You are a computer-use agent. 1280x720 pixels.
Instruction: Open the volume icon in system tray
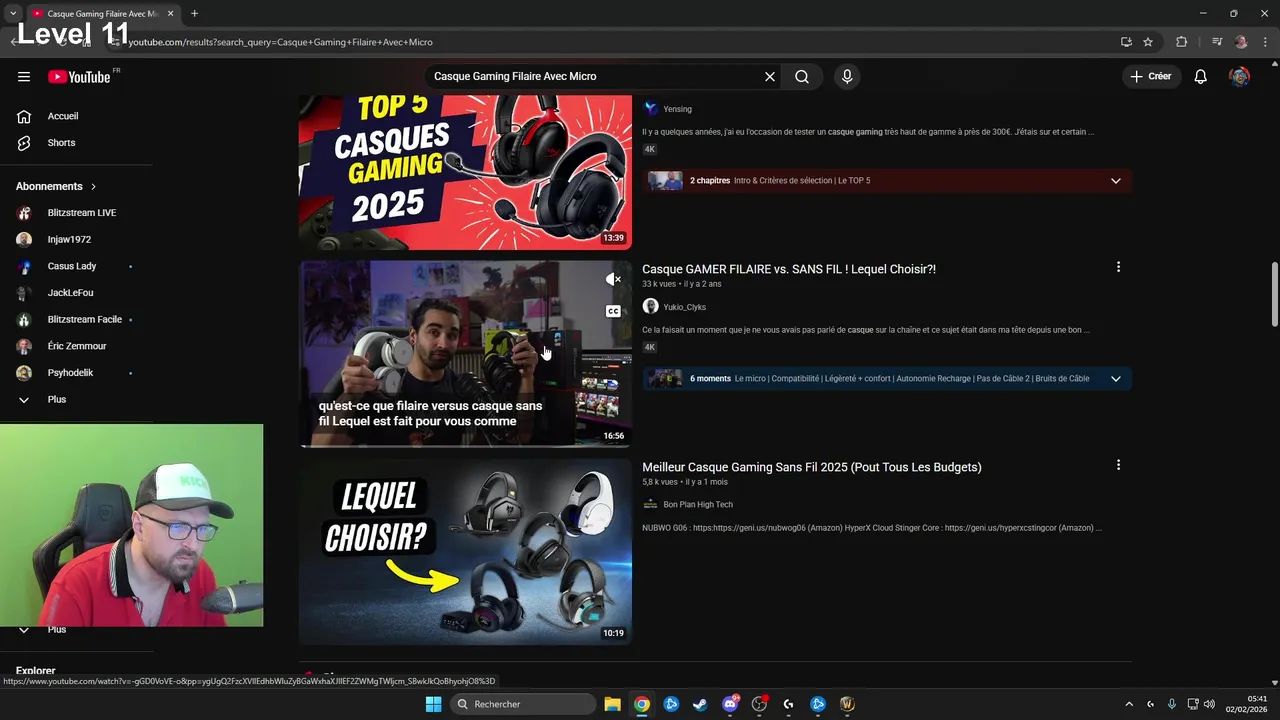point(1209,704)
